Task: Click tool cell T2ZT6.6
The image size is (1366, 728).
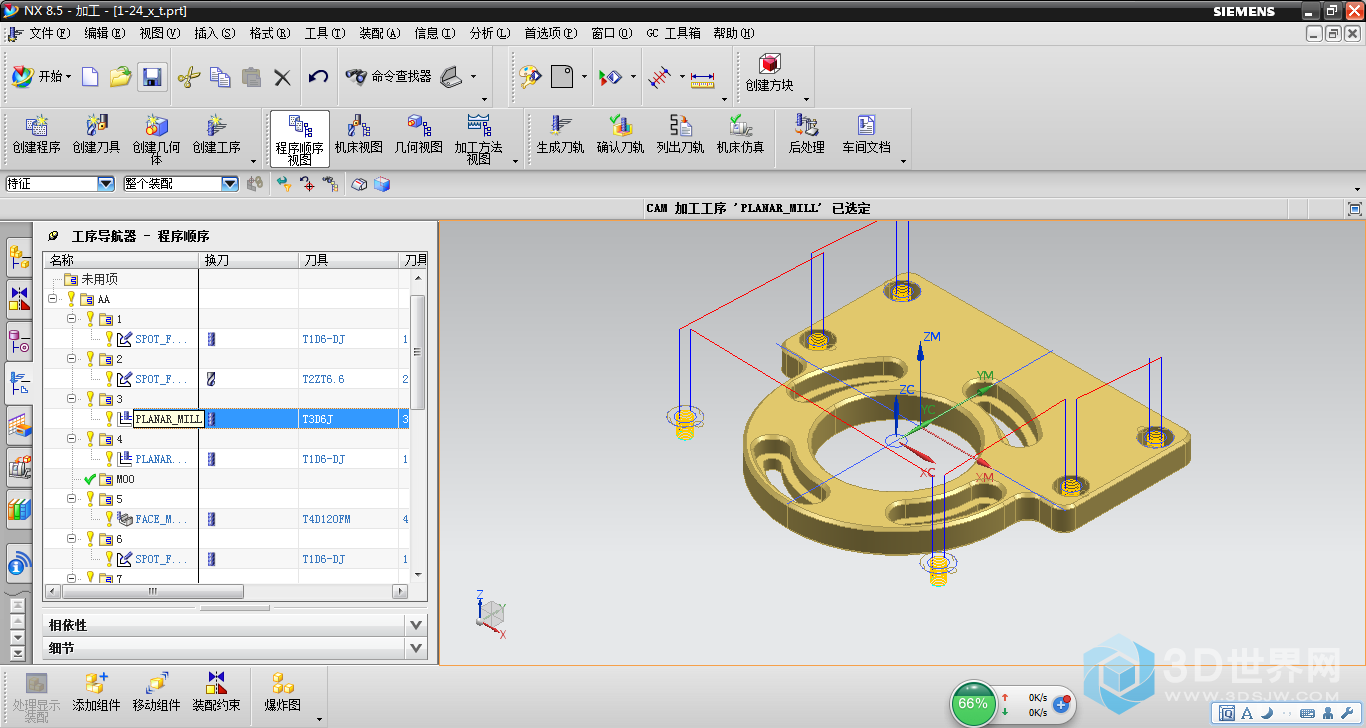Action: coord(323,379)
